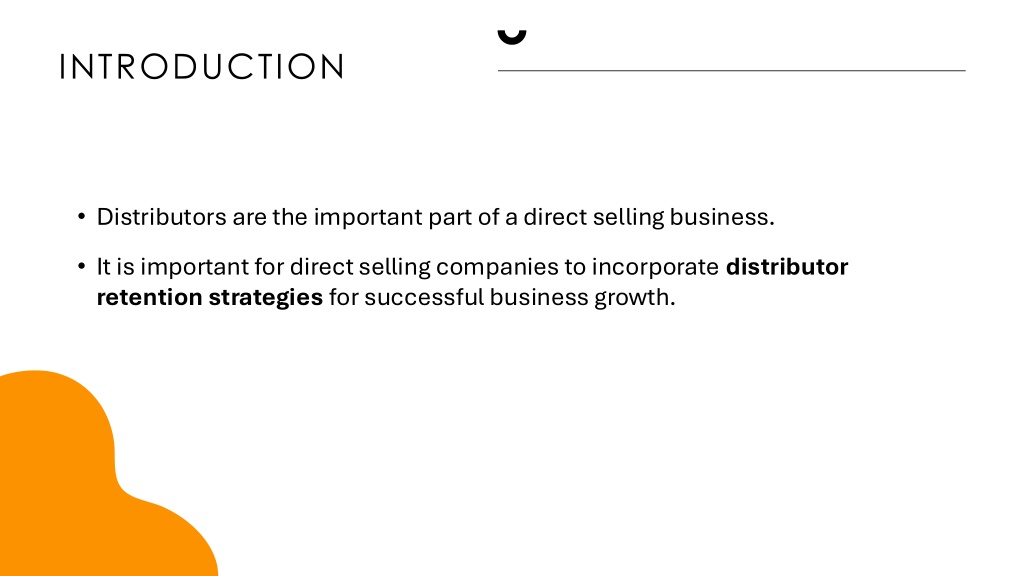Viewport: 1024px width, 576px height.
Task: Click the second bullet point marker
Action: click(80, 268)
